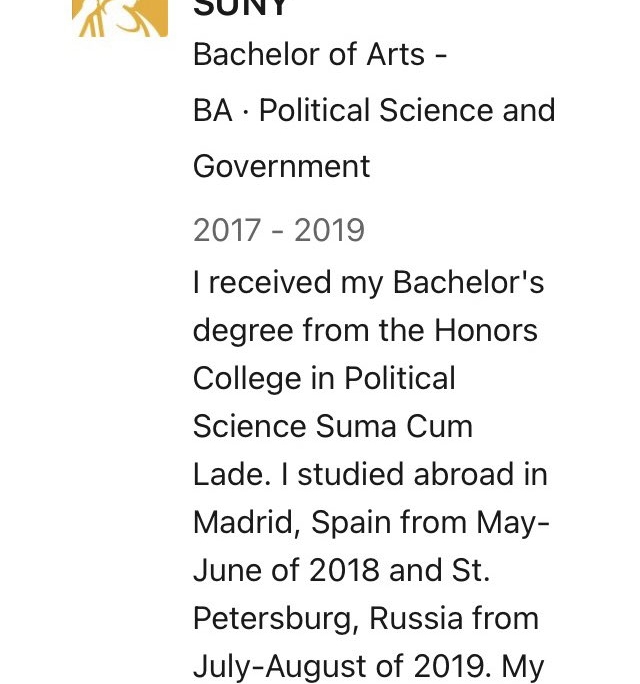This screenshot has width=640, height=684.
Task: Click the year "2017" in date range
Action: tap(227, 230)
